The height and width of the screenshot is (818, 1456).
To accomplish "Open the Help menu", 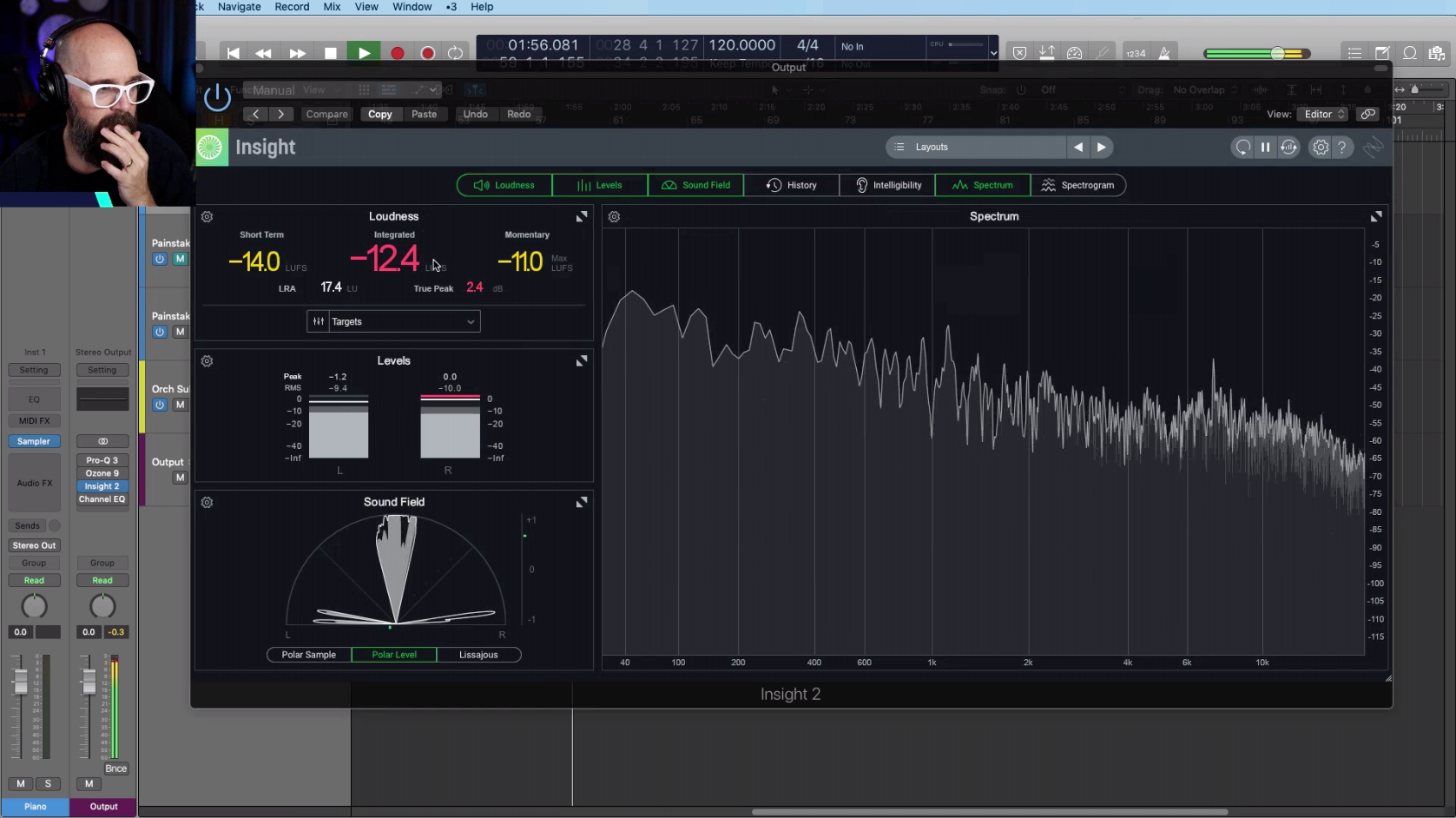I will pos(482,7).
